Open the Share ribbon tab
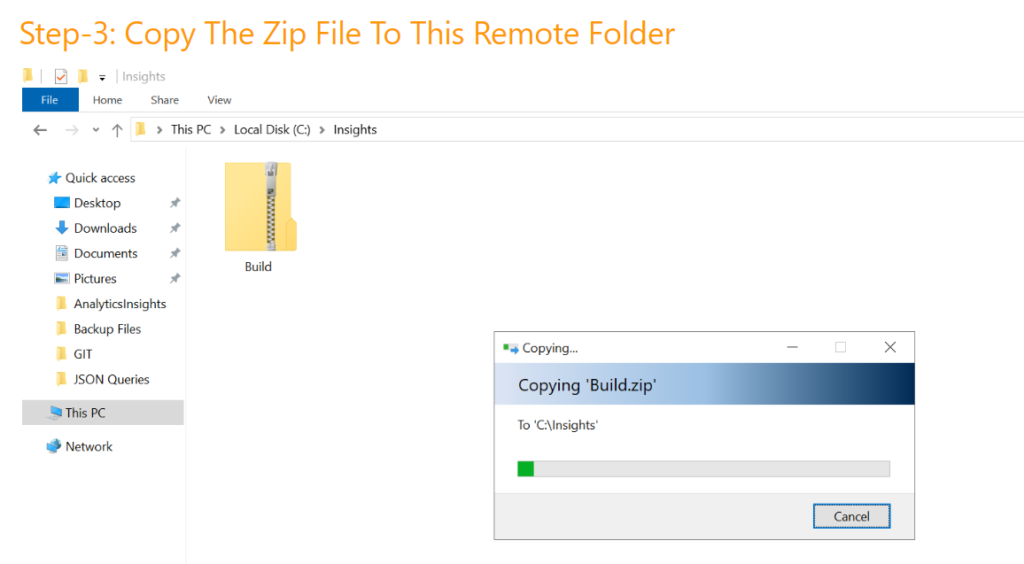 click(165, 100)
